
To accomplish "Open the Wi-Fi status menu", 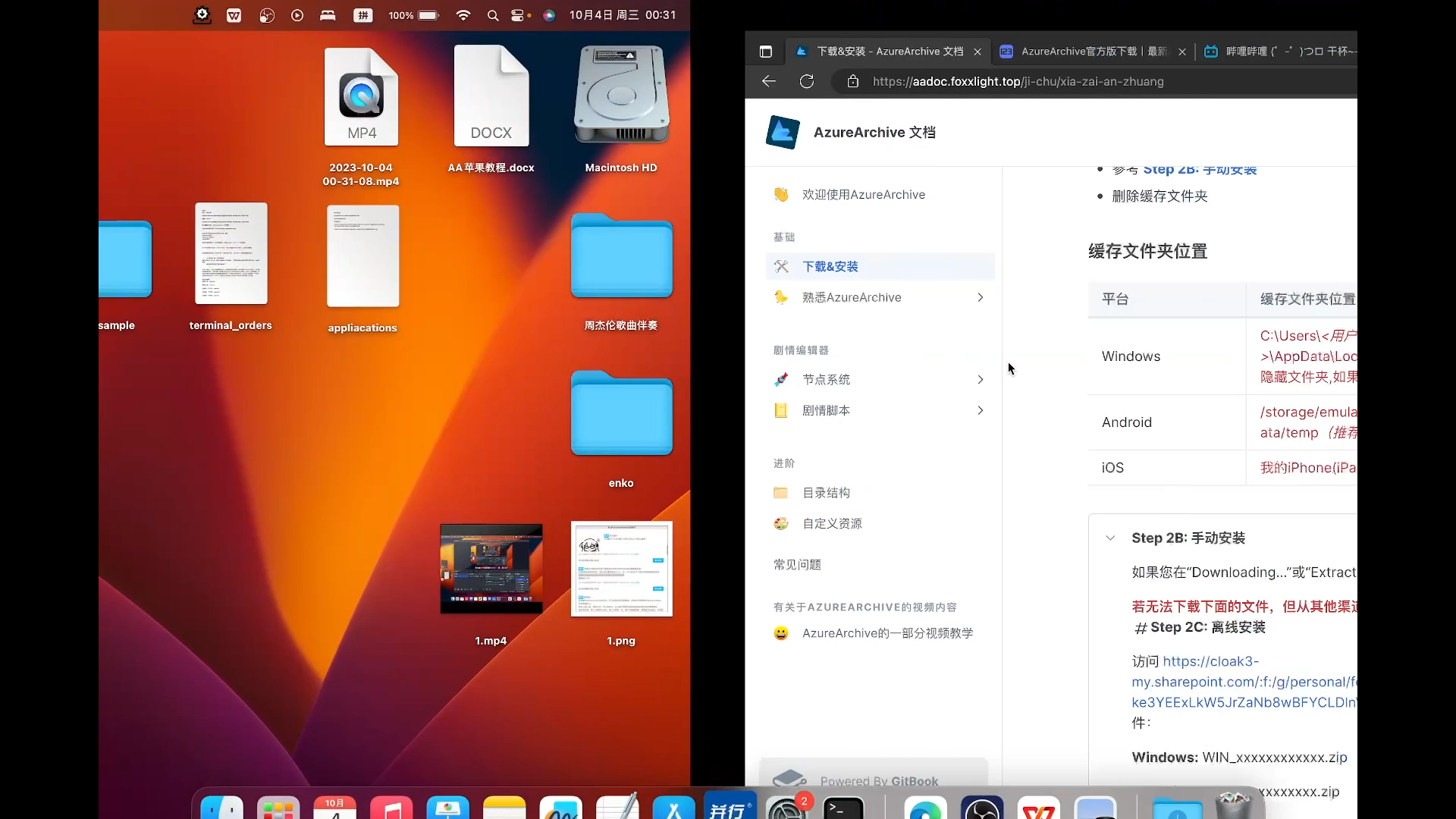I will coord(463,15).
